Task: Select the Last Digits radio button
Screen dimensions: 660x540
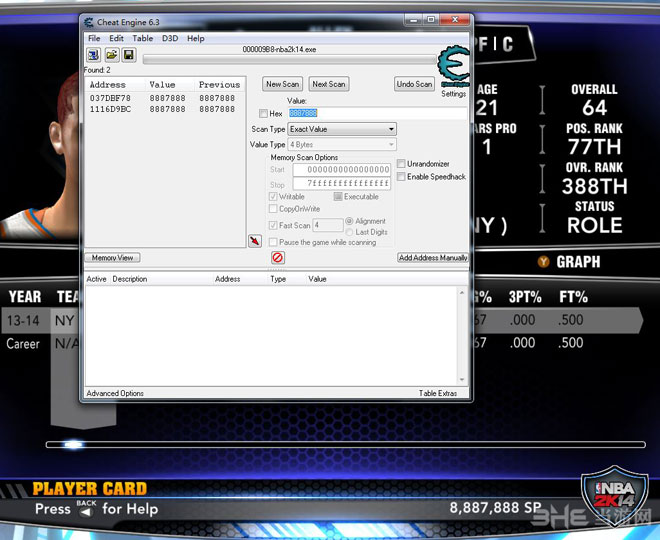Action: point(349,232)
